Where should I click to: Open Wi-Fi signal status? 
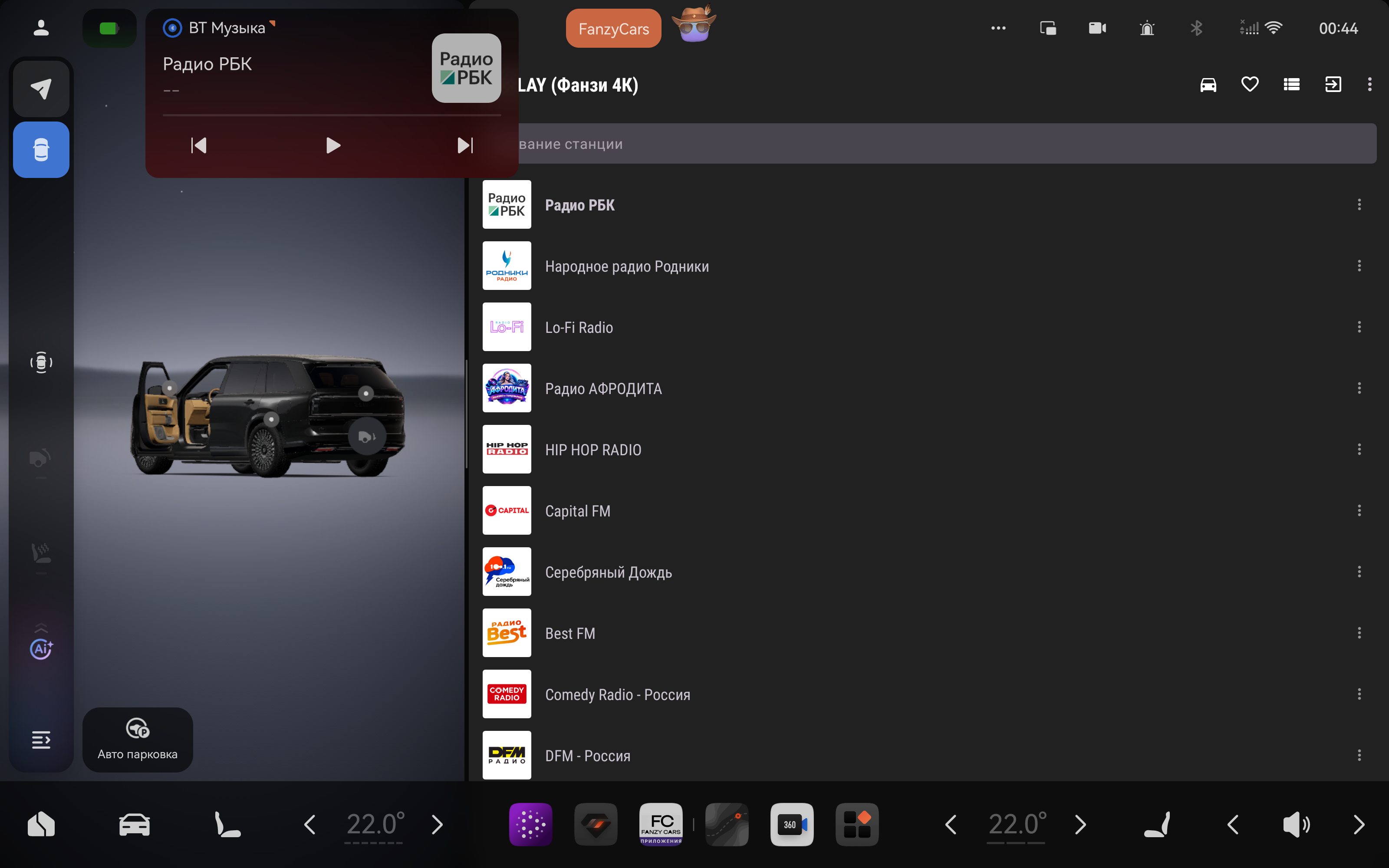tap(1274, 27)
